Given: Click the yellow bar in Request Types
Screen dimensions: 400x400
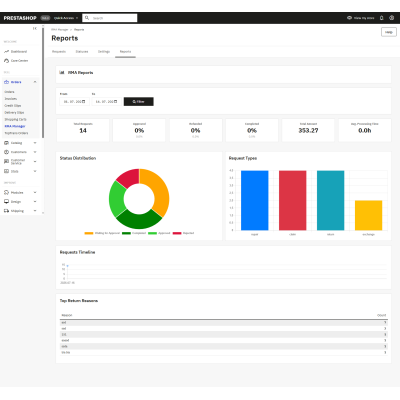Looking at the screenshot, I should 369,215.
